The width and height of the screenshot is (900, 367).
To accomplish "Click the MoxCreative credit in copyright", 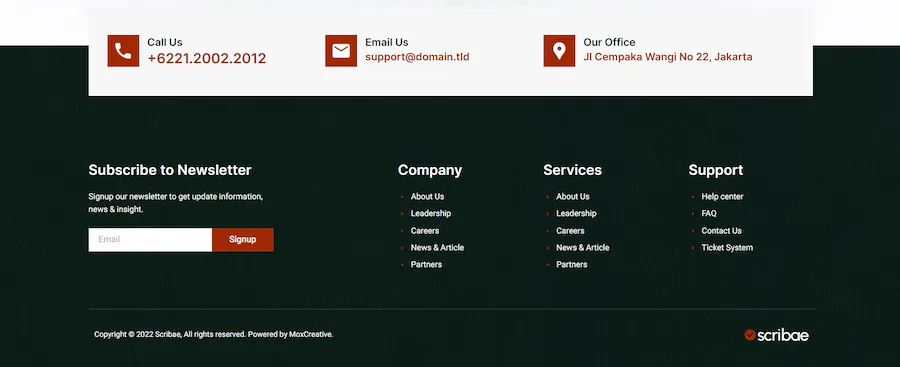I will [x=310, y=334].
